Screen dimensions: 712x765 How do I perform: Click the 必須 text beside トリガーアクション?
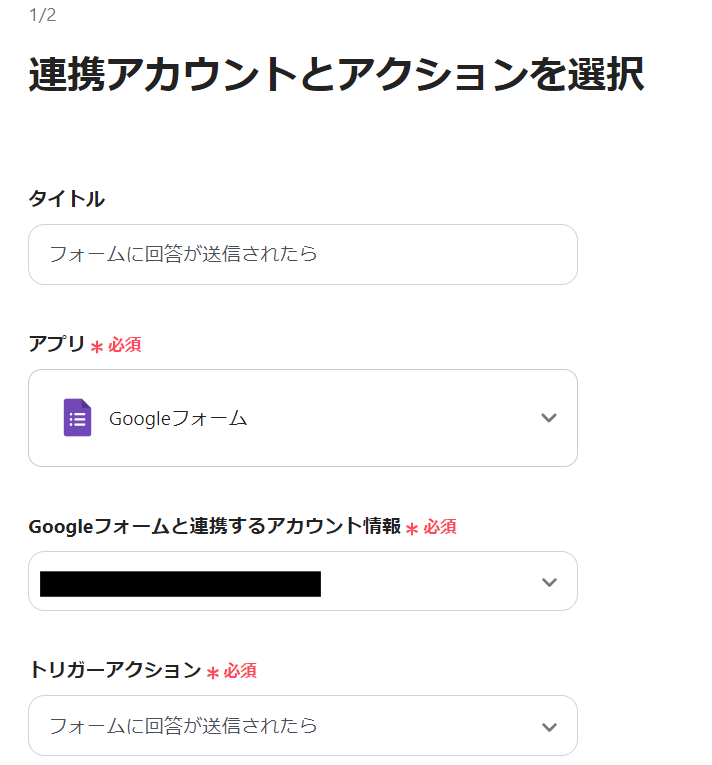[240, 671]
